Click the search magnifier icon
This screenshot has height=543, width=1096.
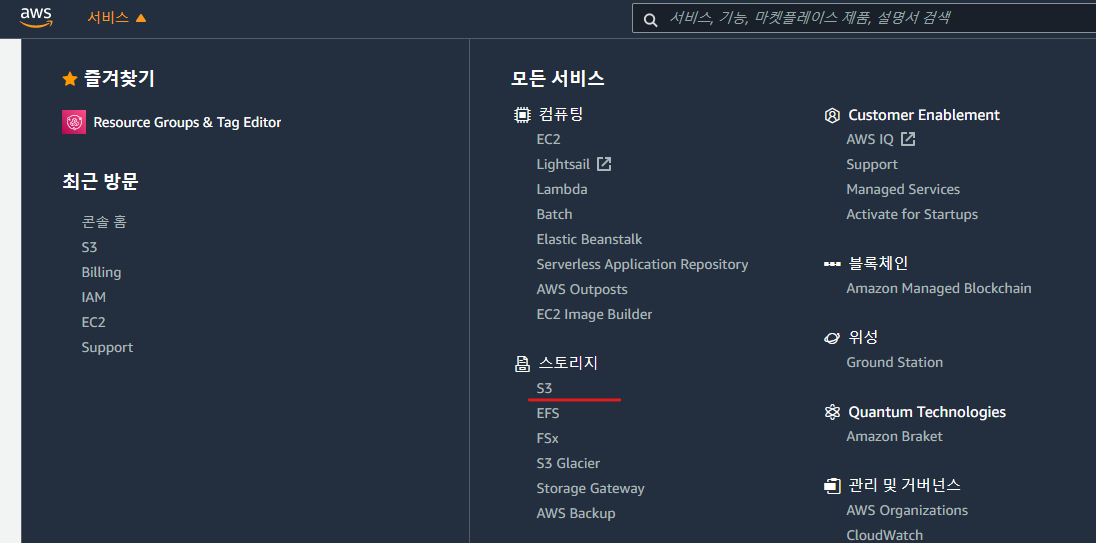tap(651, 20)
